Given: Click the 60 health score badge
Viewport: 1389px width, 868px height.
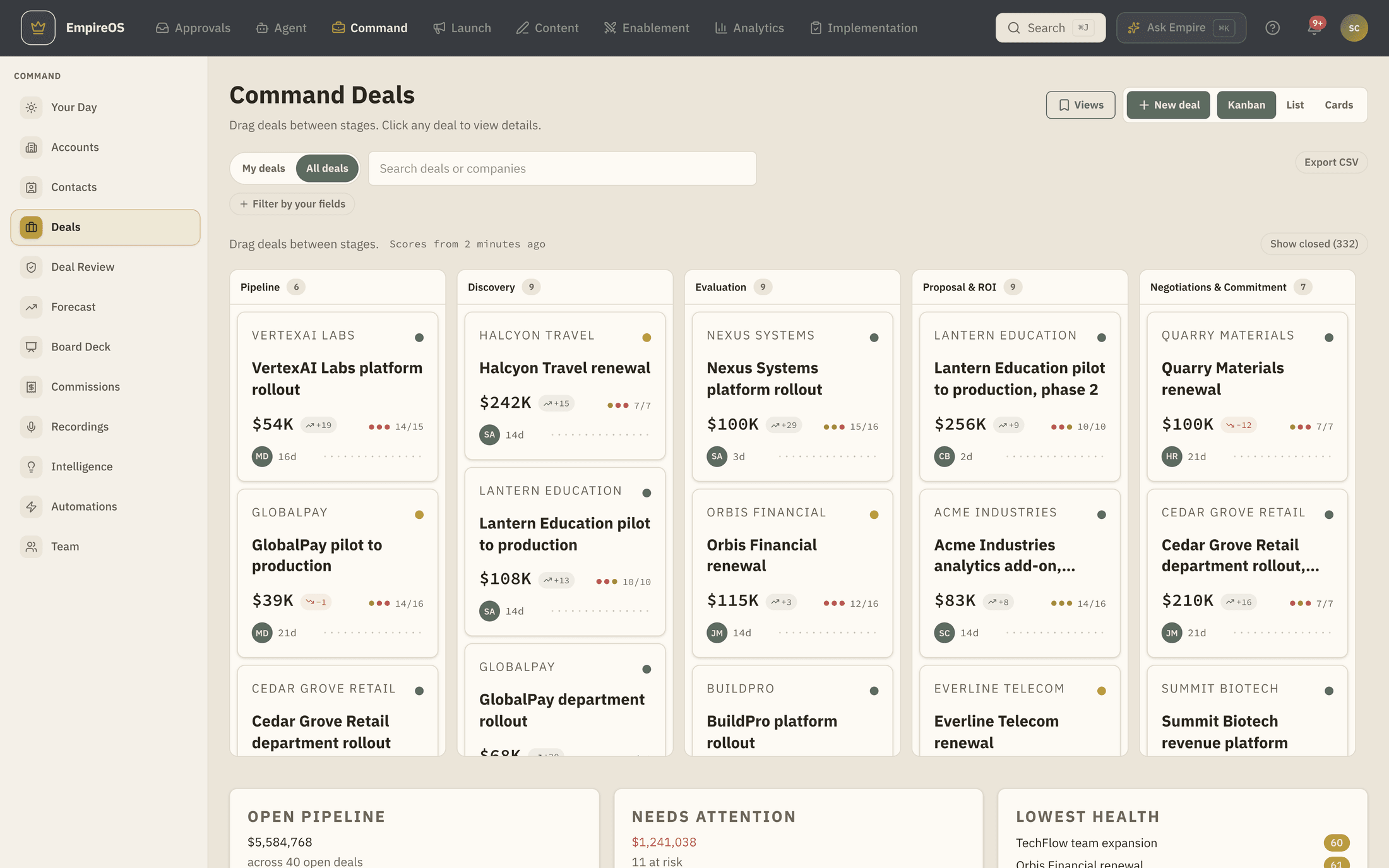Looking at the screenshot, I should [x=1337, y=843].
